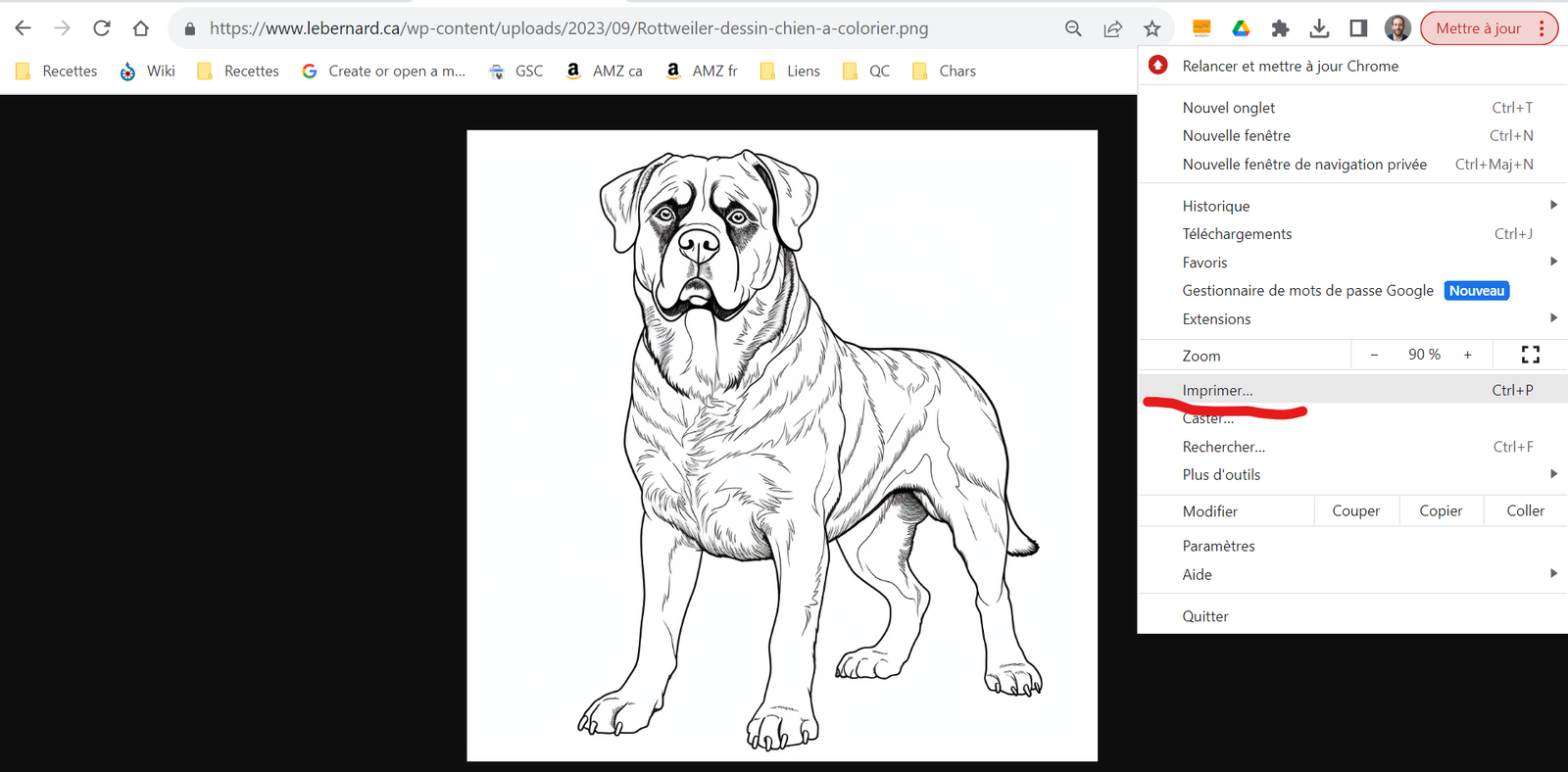This screenshot has width=1568, height=772.
Task: Decrease zoom with the minus button
Action: pyautogui.click(x=1374, y=355)
